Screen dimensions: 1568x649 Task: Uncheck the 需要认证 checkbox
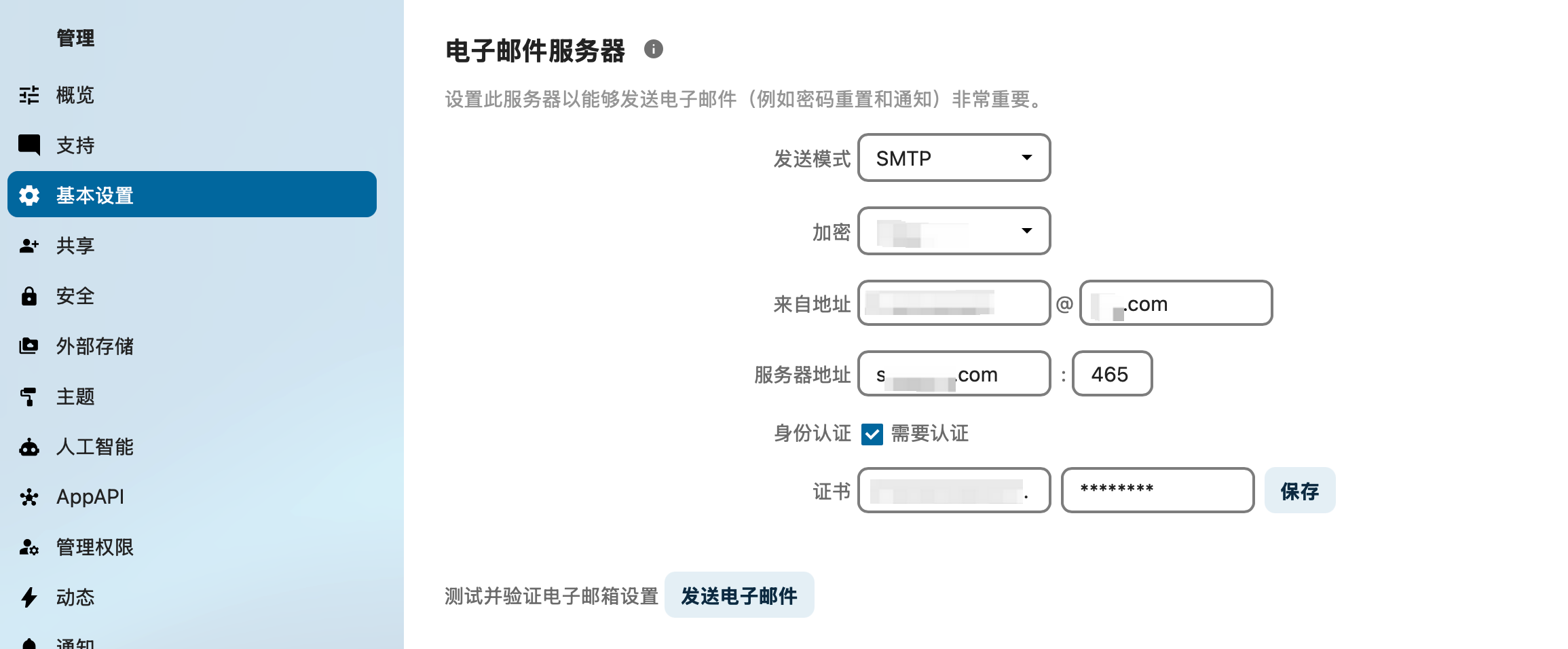(x=872, y=434)
